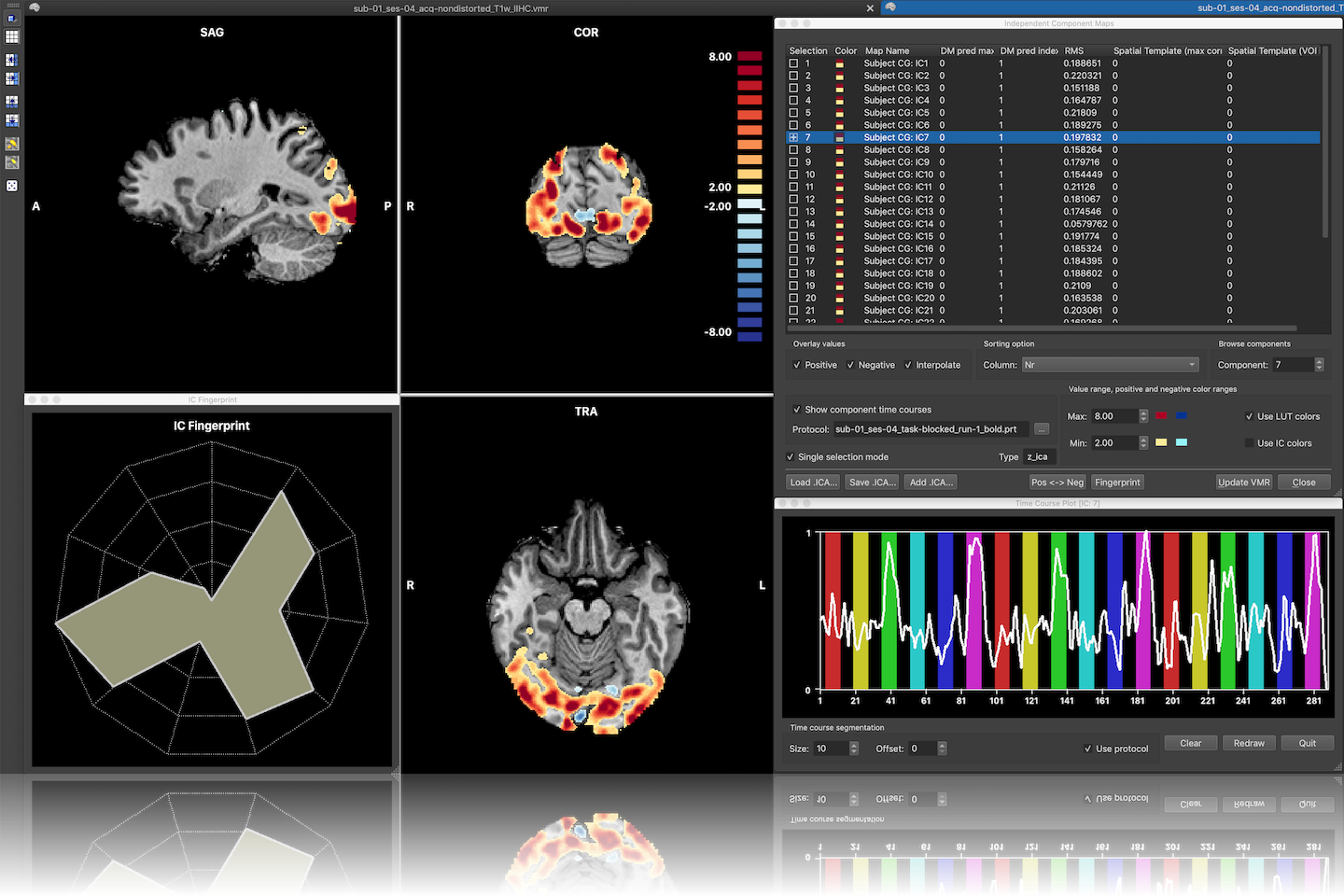This screenshot has height=896, width=1344.
Task: Click the grid icon with down arrow
Action: pyautogui.click(x=12, y=120)
